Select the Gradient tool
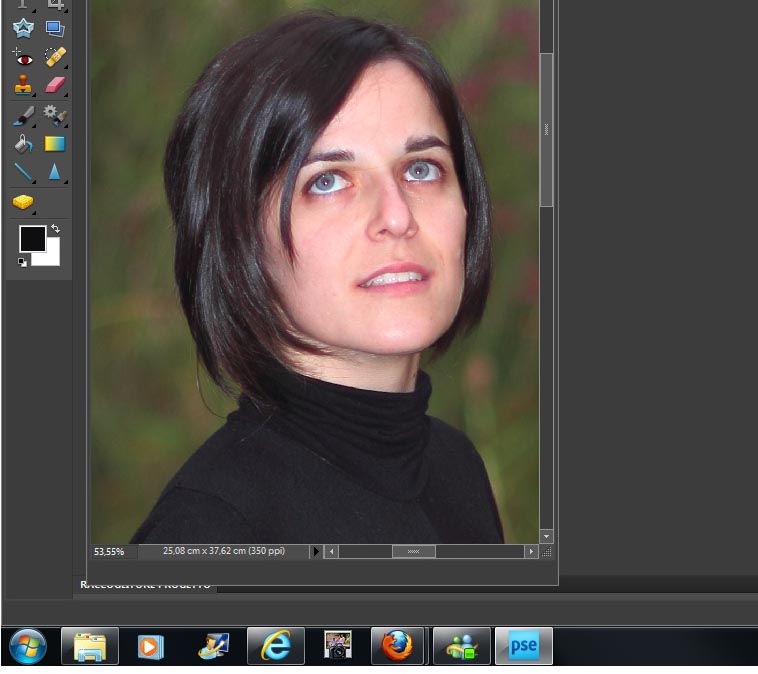Screen dimensions: 758x674 click(55, 144)
